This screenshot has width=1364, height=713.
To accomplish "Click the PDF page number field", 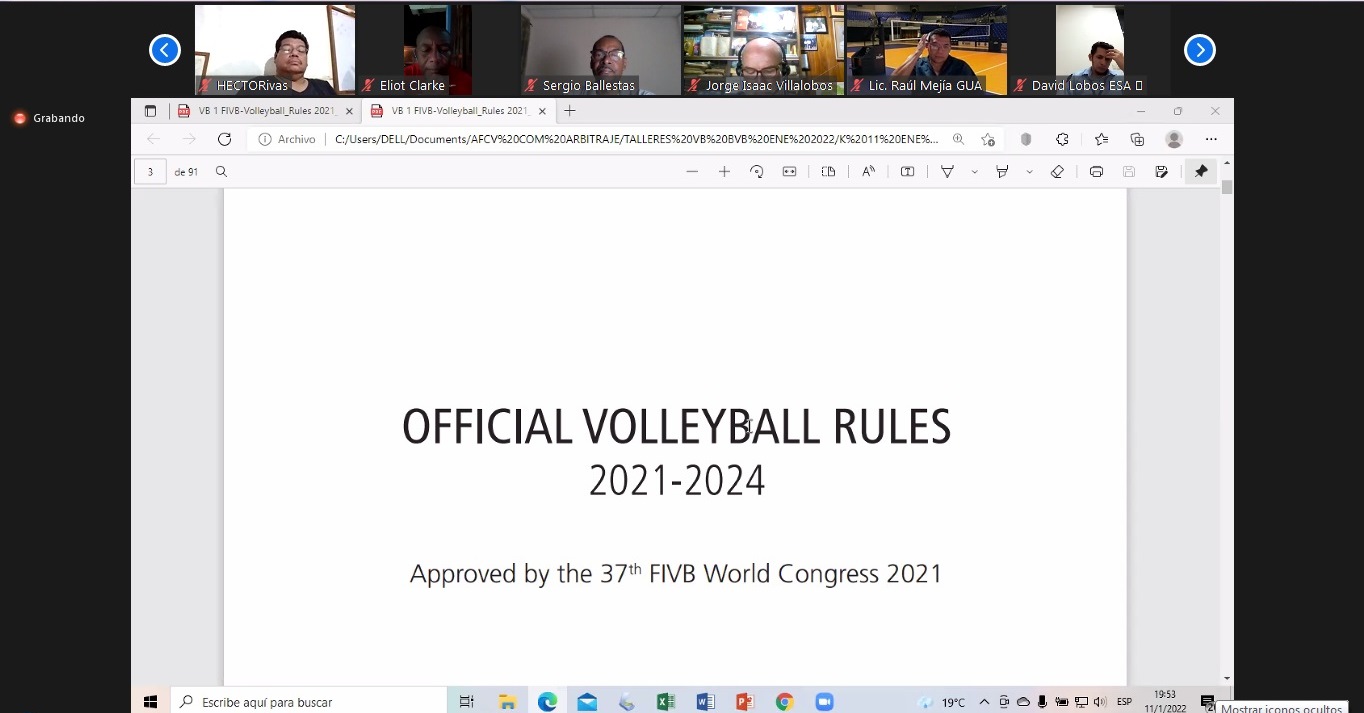I will (150, 172).
